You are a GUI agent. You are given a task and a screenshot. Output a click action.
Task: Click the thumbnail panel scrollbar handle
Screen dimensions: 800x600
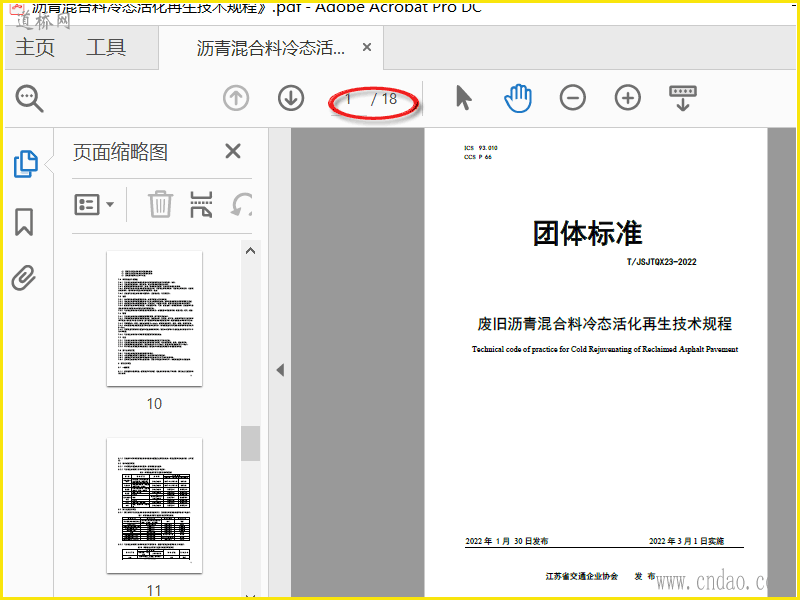(x=250, y=443)
